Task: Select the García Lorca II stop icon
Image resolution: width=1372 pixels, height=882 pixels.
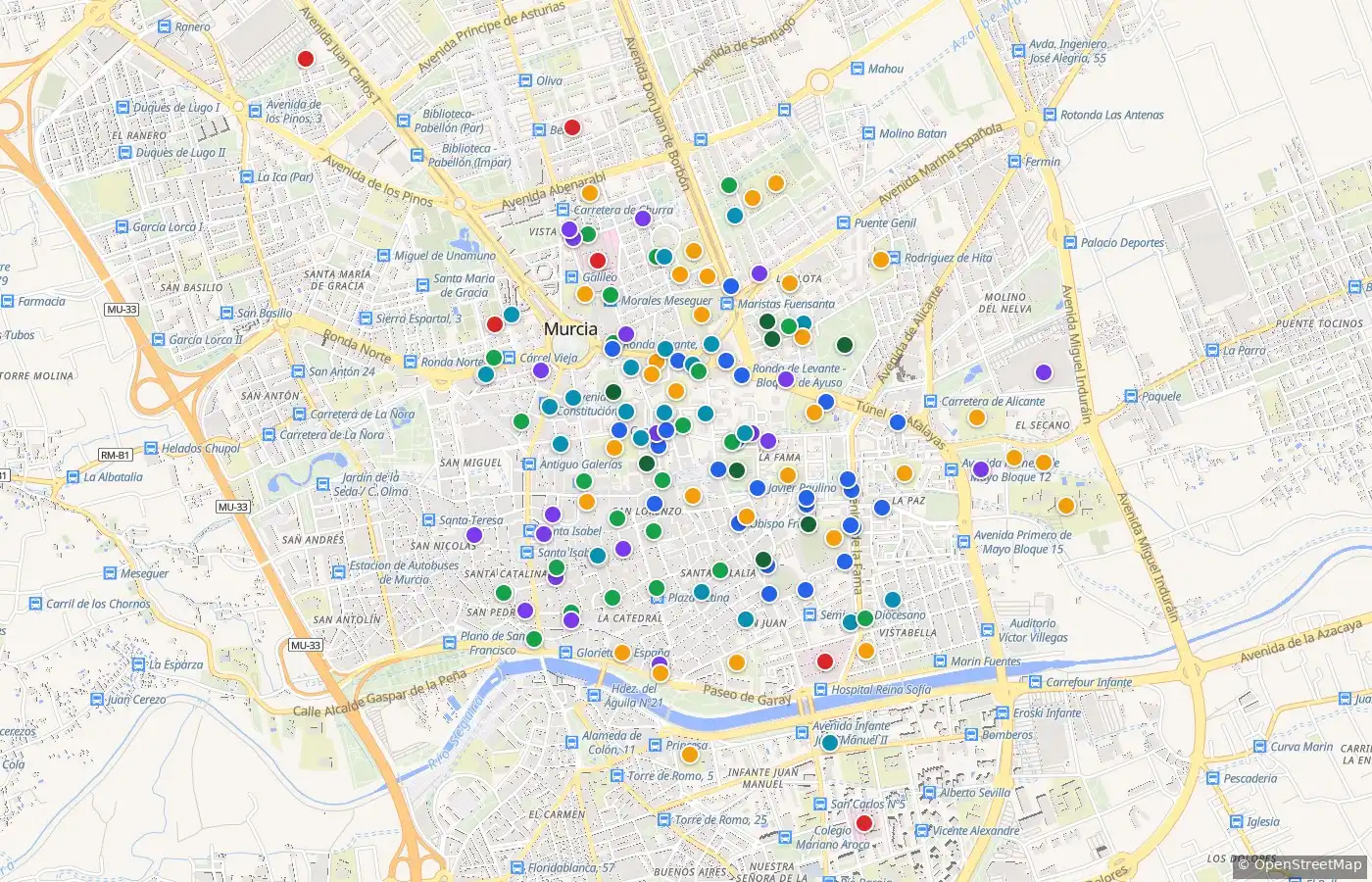Action: 159,340
